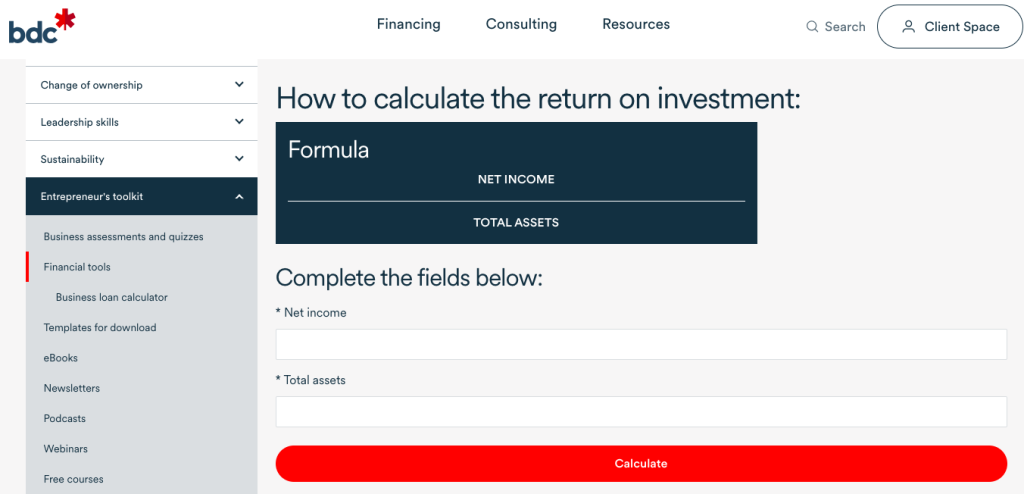Go to Business assessments and quizzes
This screenshot has height=494, width=1024.
(x=123, y=237)
